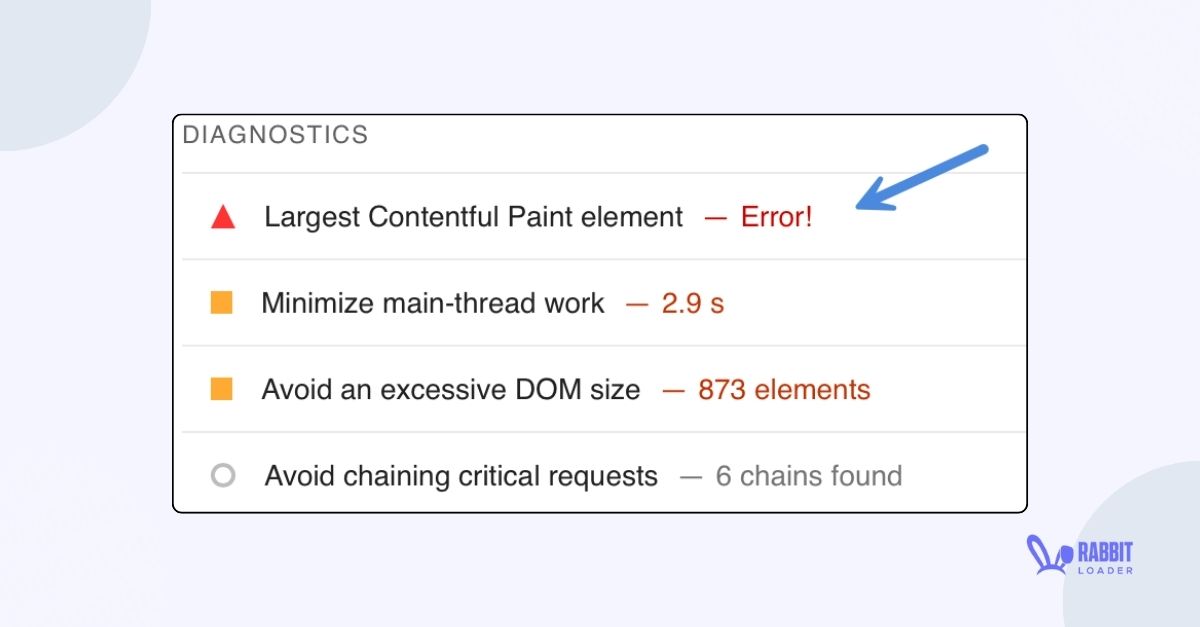Select the DIAGNOSTICS header
The width and height of the screenshot is (1200, 627).
point(277,134)
